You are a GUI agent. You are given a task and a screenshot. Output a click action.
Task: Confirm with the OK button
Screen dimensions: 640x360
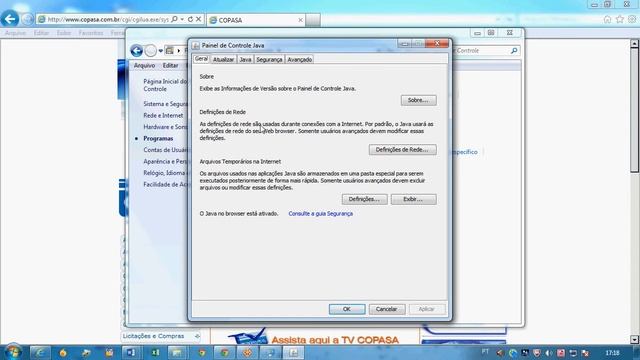347,309
